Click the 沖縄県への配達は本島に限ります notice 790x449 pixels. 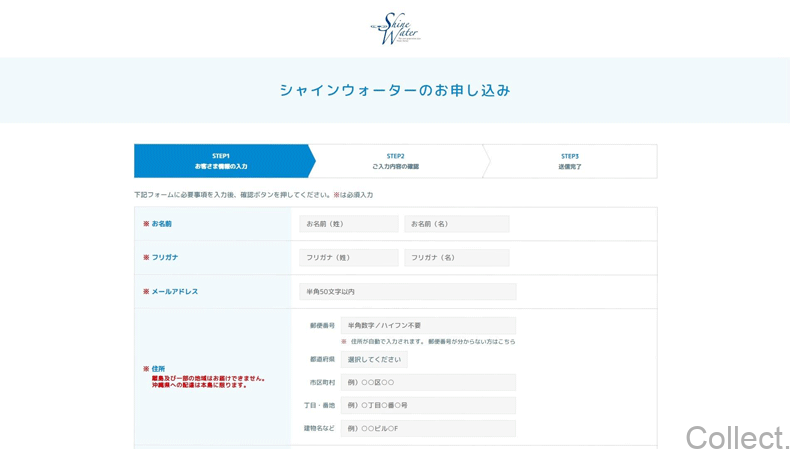(200, 386)
